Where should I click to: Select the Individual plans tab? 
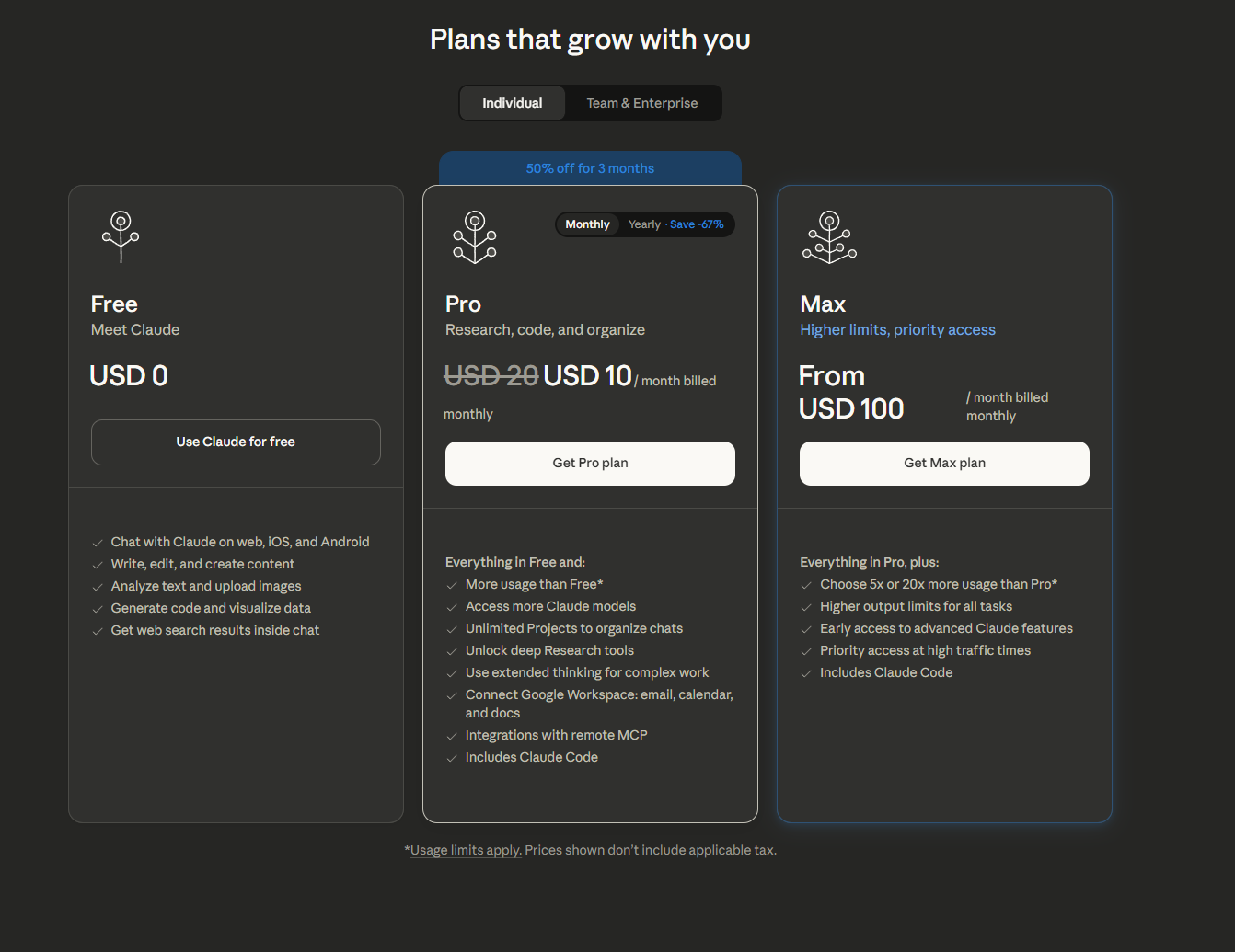pyautogui.click(x=513, y=103)
